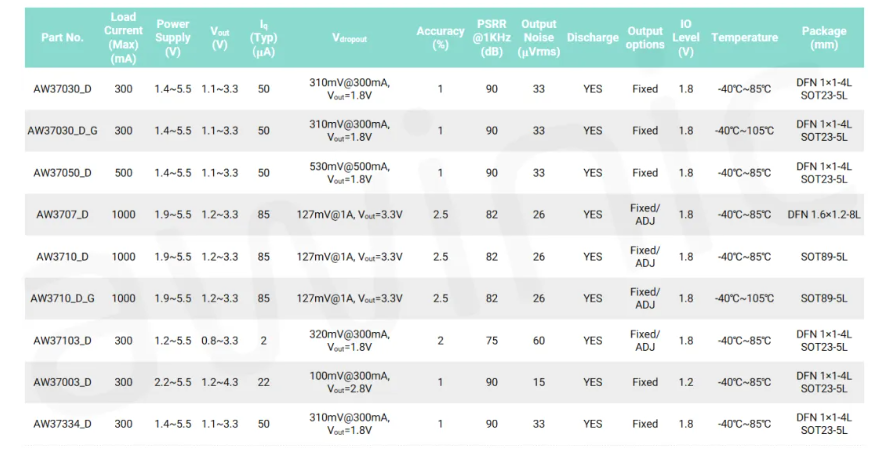Click the Output Noise column header
The height and width of the screenshot is (452, 883).
click(539, 37)
